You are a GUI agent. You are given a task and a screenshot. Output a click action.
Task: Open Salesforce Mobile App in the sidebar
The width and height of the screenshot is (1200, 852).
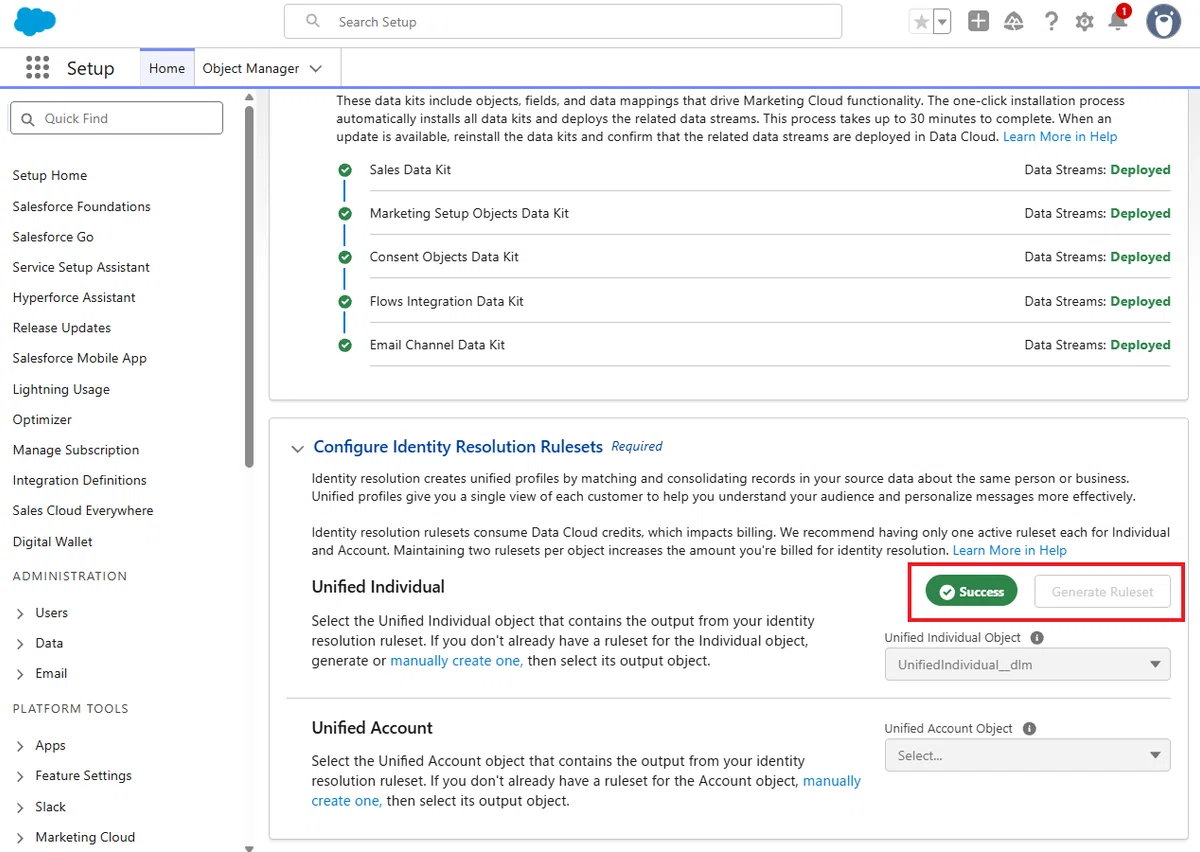pos(80,358)
